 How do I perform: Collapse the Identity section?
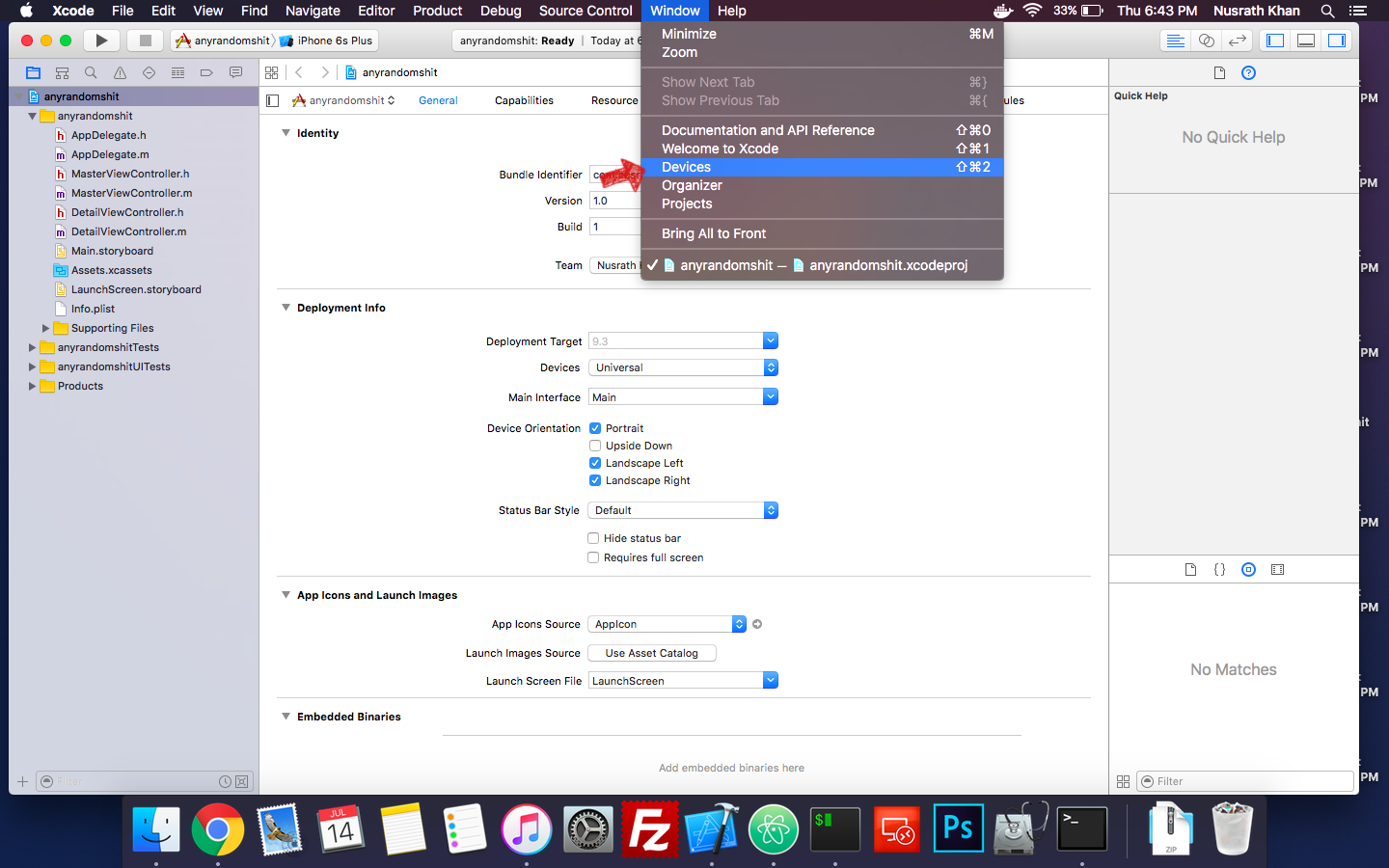pyautogui.click(x=286, y=133)
